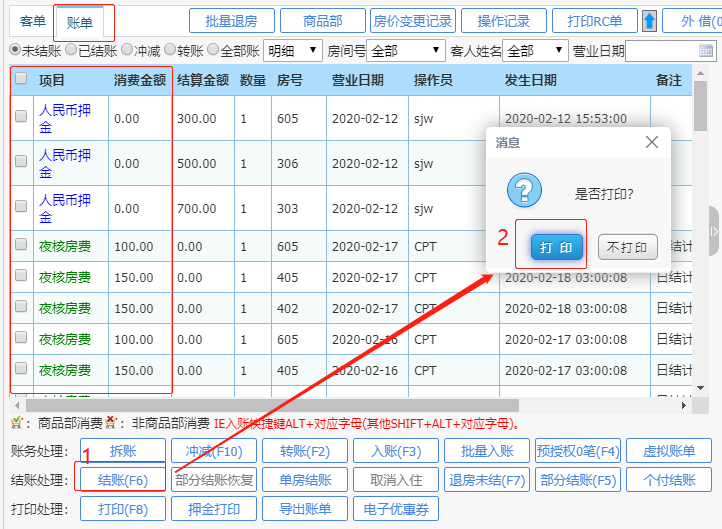Click 押金打印 button

coord(214,509)
